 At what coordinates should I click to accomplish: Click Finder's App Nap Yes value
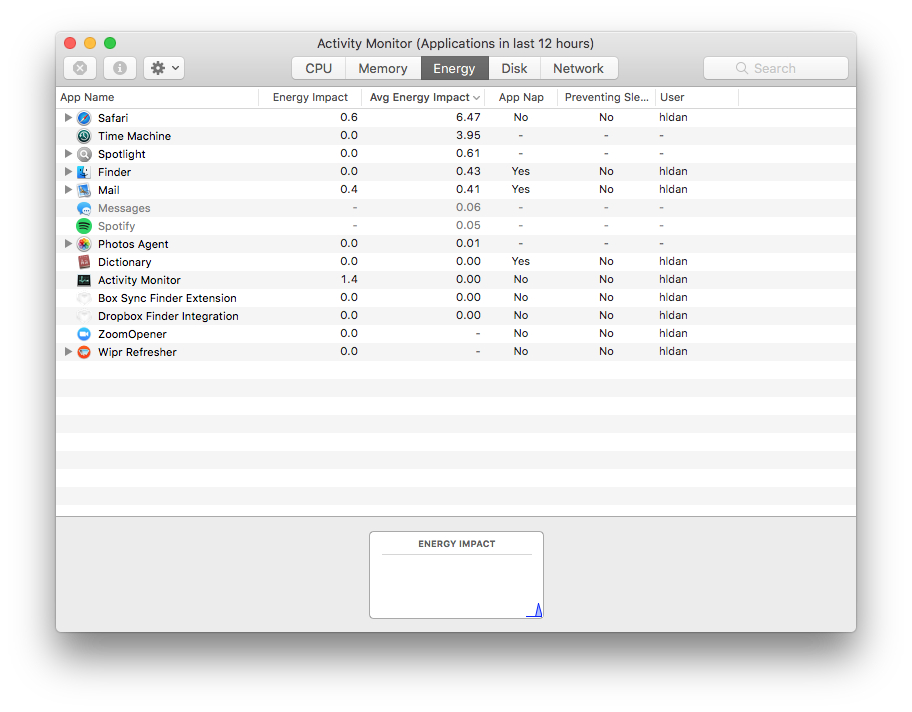pyautogui.click(x=521, y=172)
